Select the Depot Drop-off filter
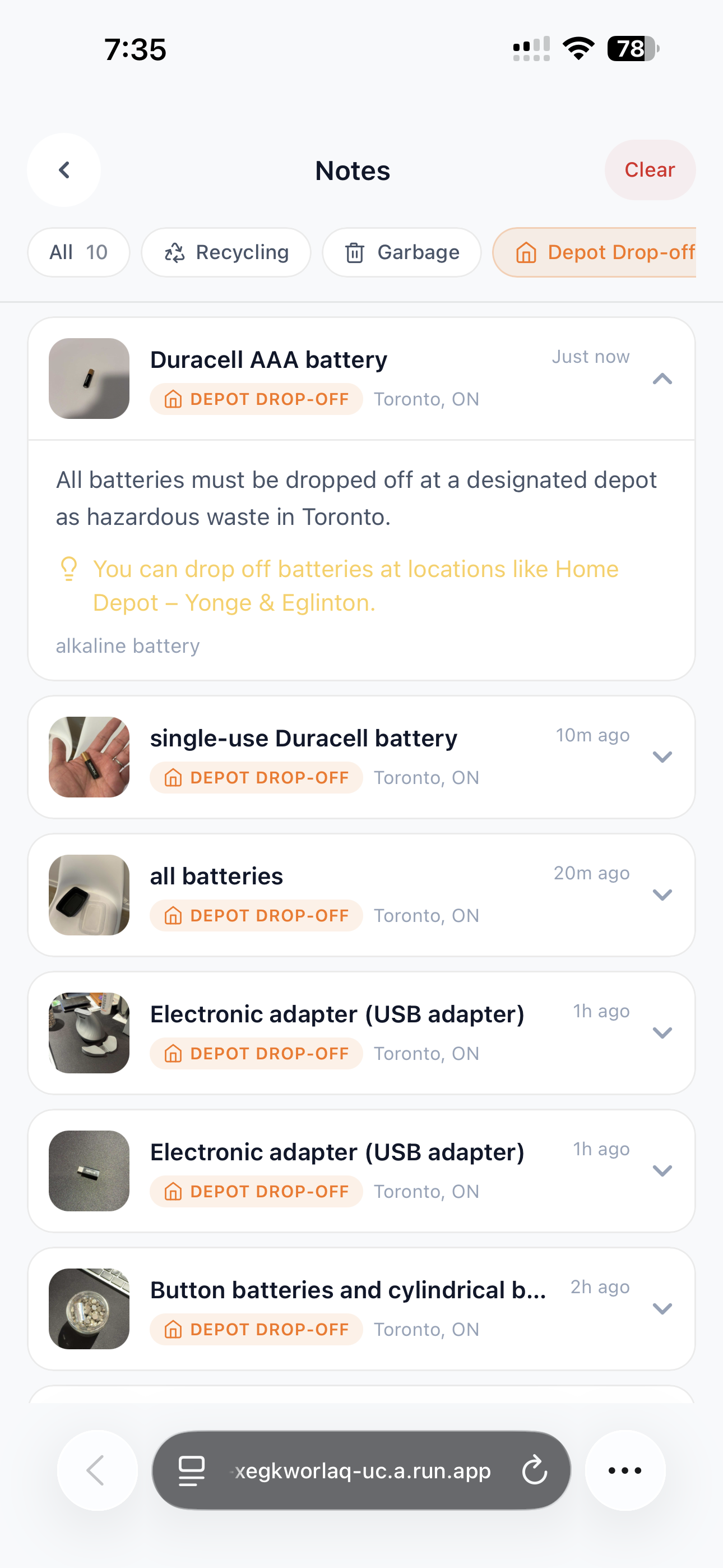 pyautogui.click(x=595, y=252)
